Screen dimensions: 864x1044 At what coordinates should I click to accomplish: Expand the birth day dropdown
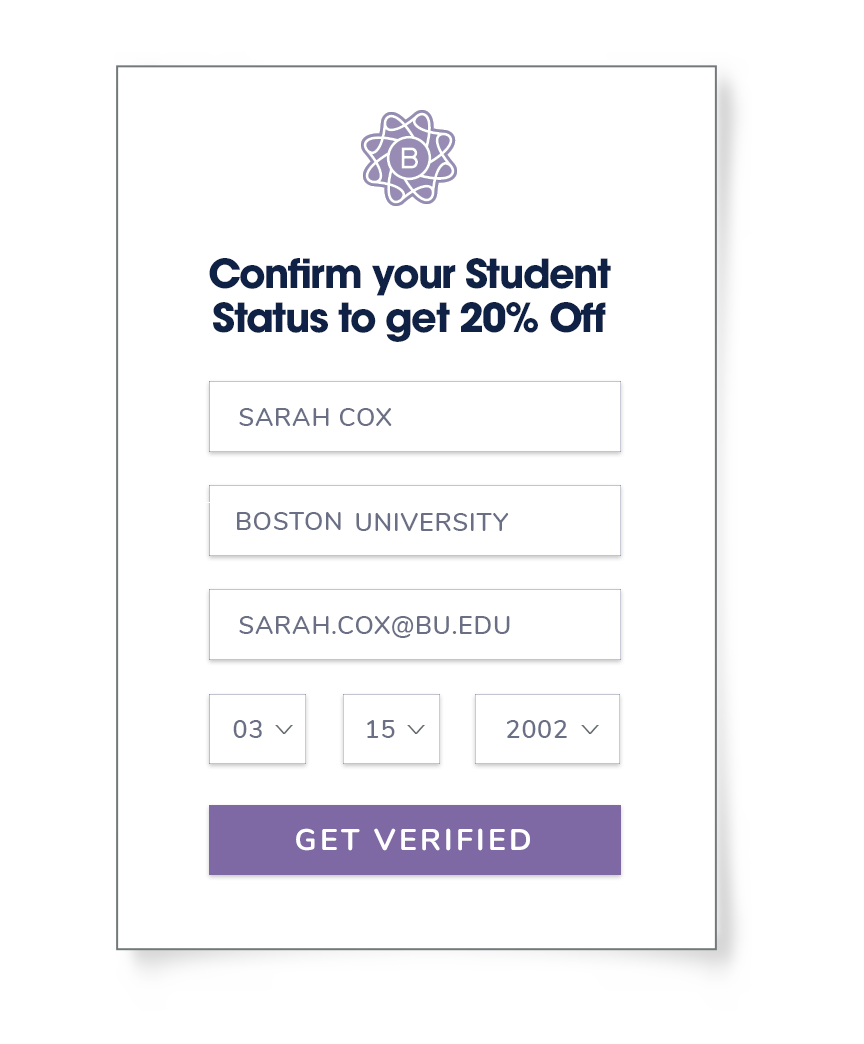point(391,729)
